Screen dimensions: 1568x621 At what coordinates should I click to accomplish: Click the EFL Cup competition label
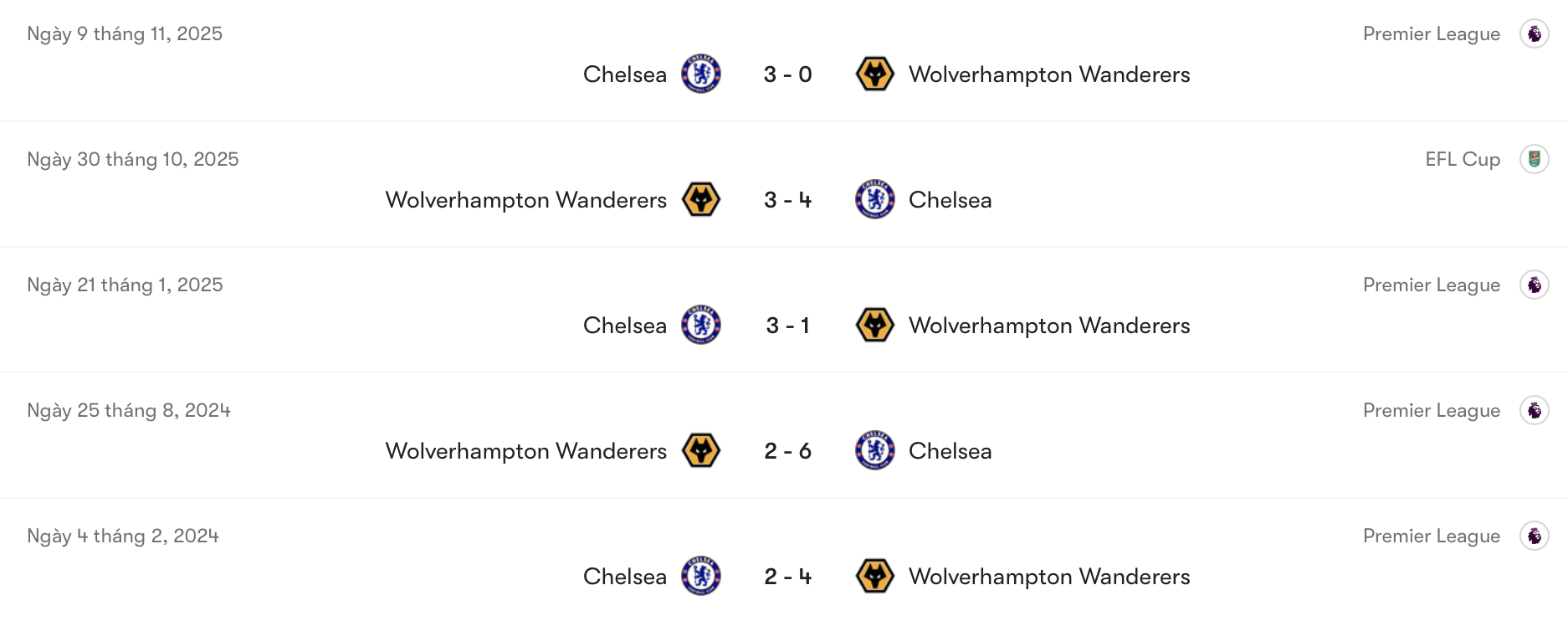click(1462, 158)
